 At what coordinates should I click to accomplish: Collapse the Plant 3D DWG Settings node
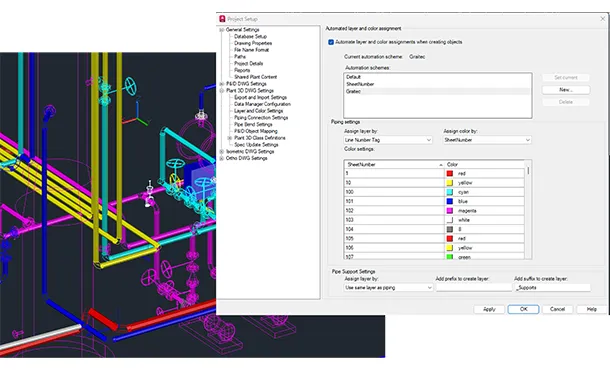point(221,90)
